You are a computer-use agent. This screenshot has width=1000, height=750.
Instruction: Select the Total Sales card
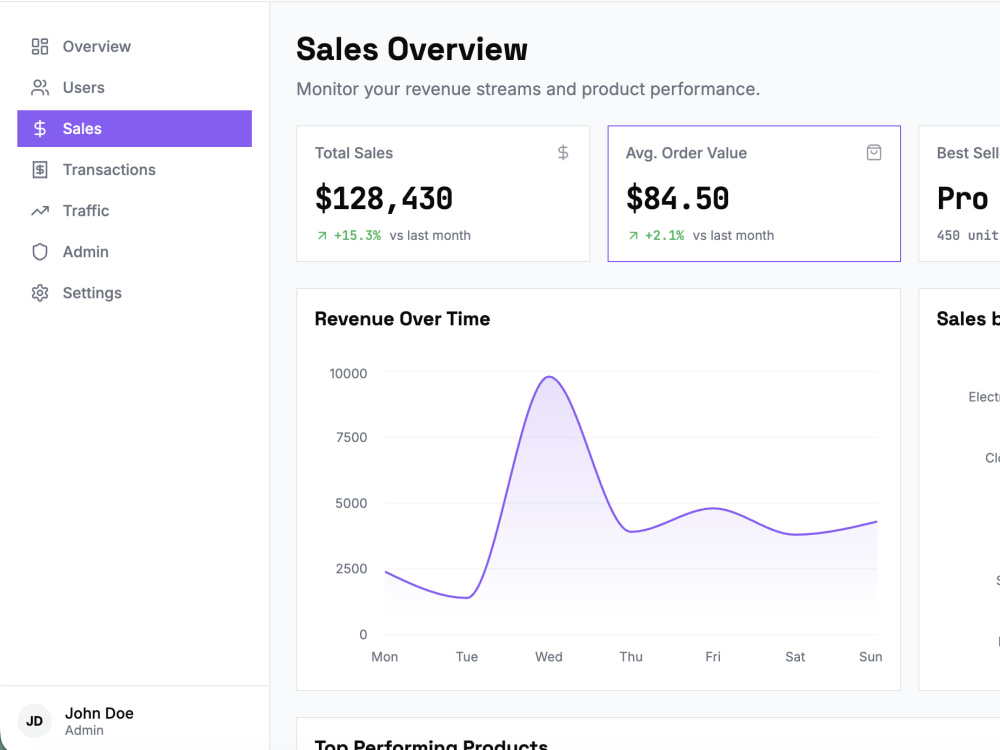pyautogui.click(x=443, y=194)
